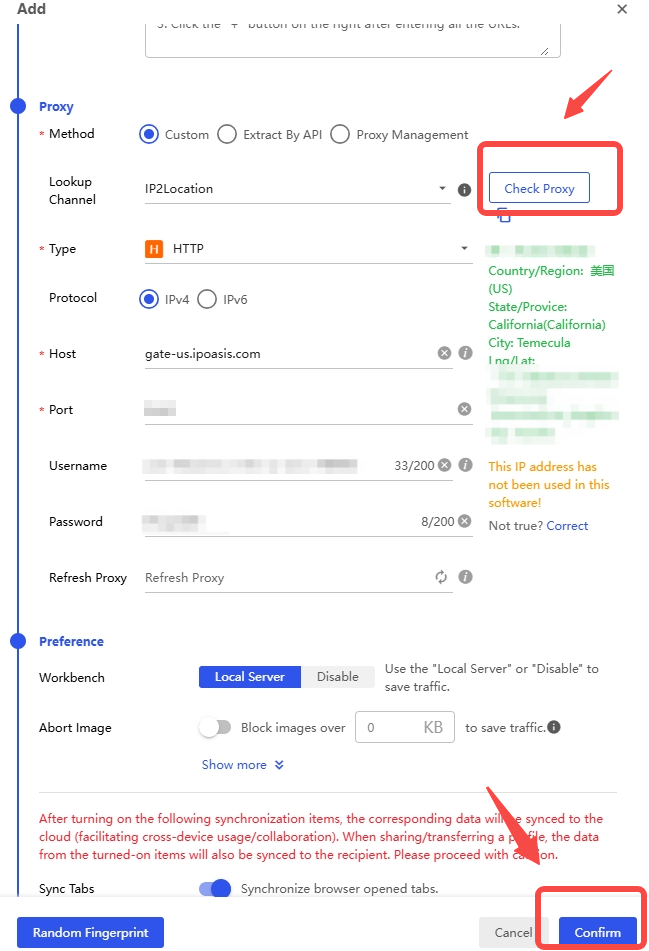Click the Host info icon
This screenshot has height=951, width=649.
point(465,354)
